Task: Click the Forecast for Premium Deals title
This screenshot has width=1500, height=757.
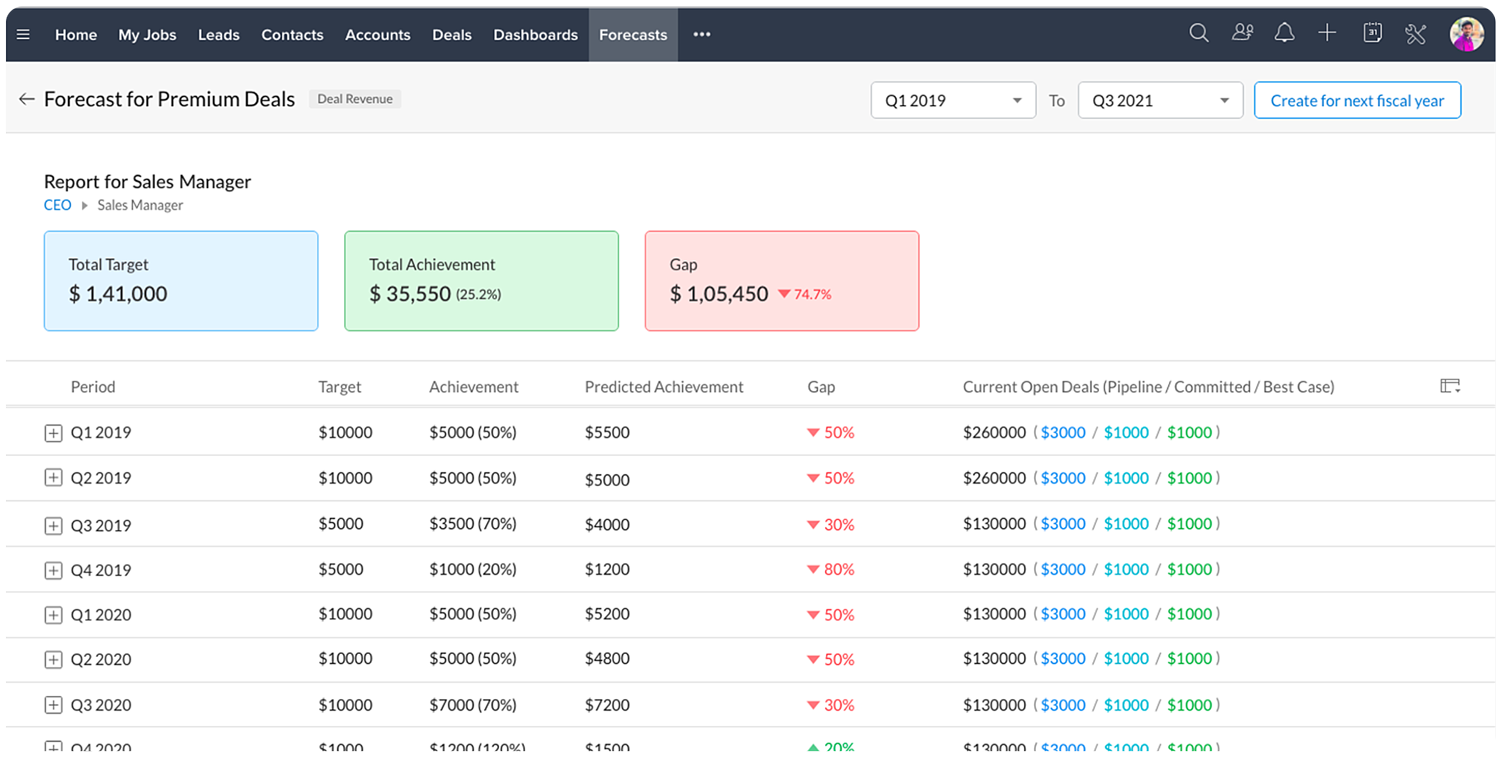Action: pos(170,99)
